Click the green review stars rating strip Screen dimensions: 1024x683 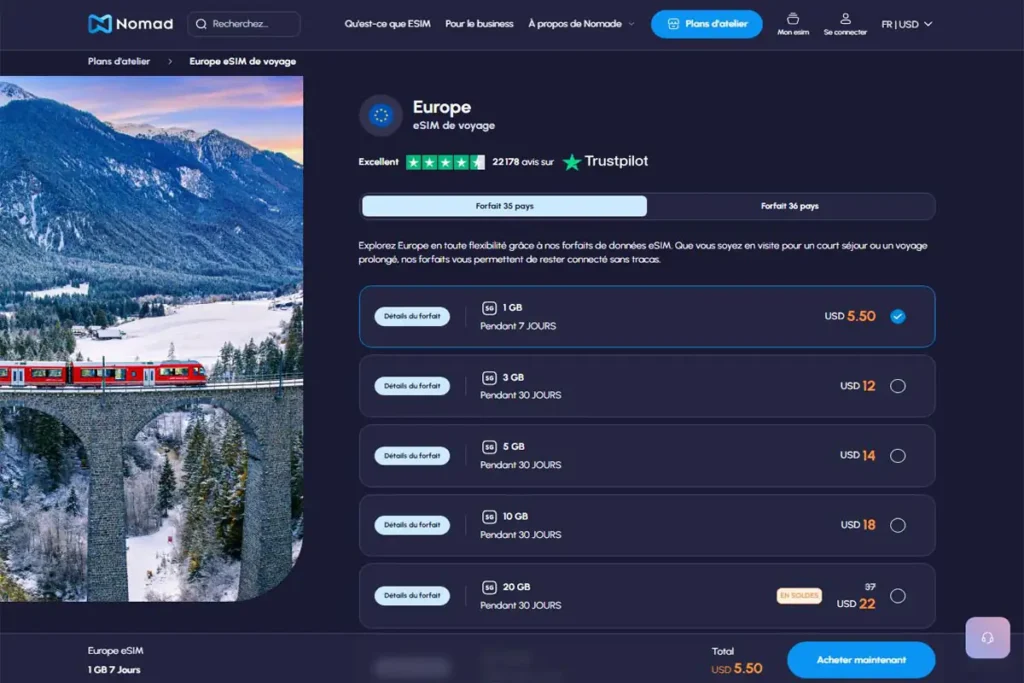pyautogui.click(x=445, y=161)
